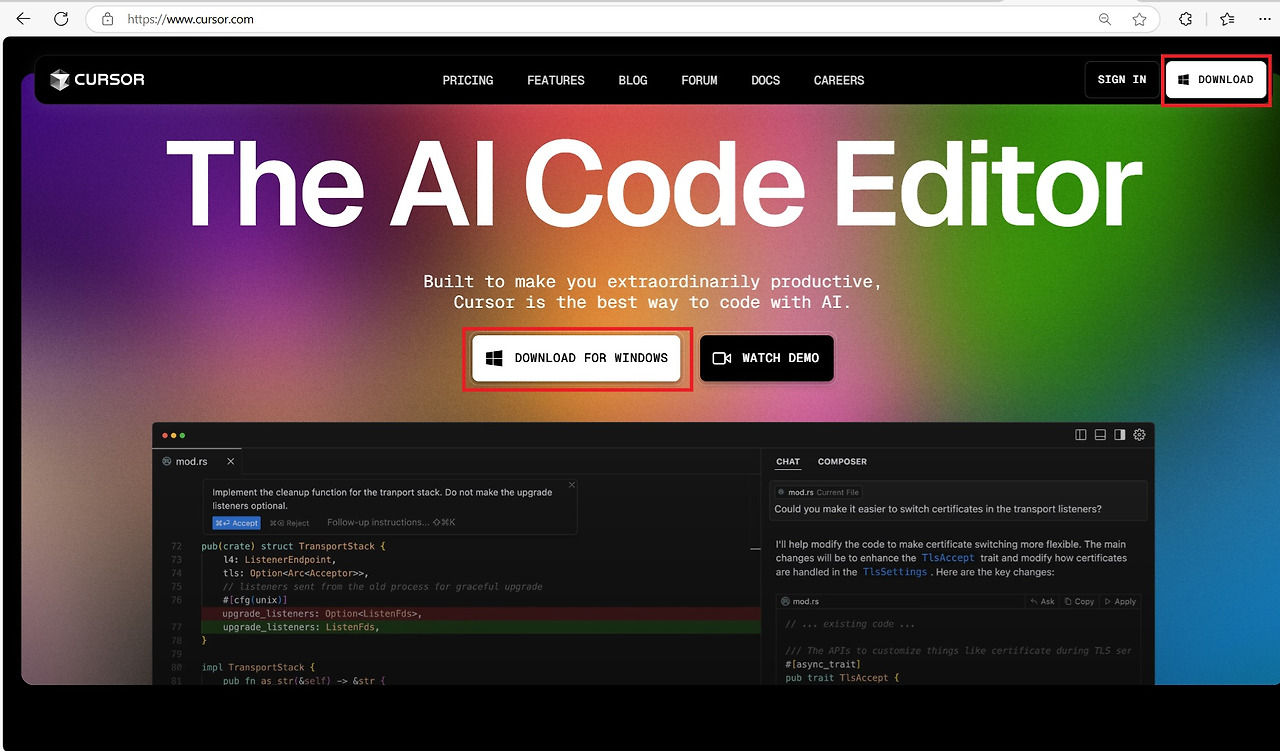The image size is (1280, 751).
Task: View site info via the padlock icon
Action: pos(107,19)
